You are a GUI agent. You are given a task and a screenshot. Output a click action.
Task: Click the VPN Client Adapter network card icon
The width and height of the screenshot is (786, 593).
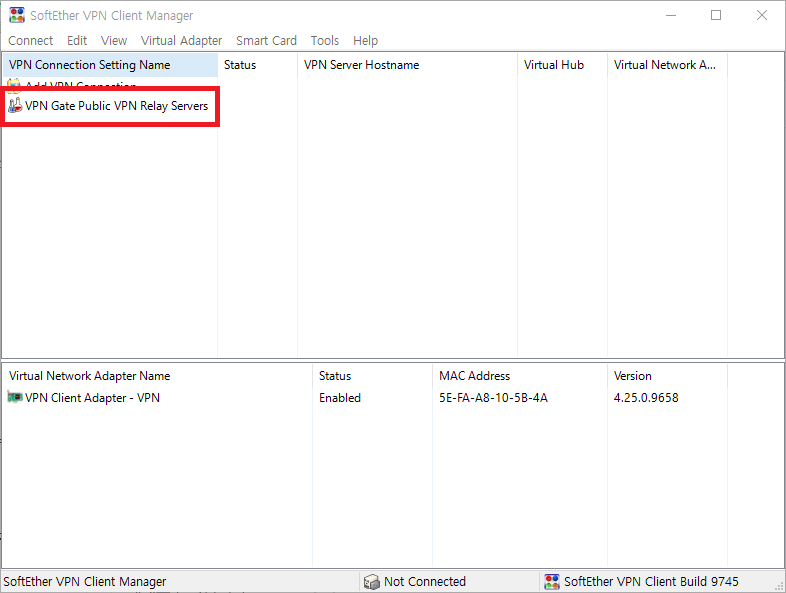click(x=15, y=398)
